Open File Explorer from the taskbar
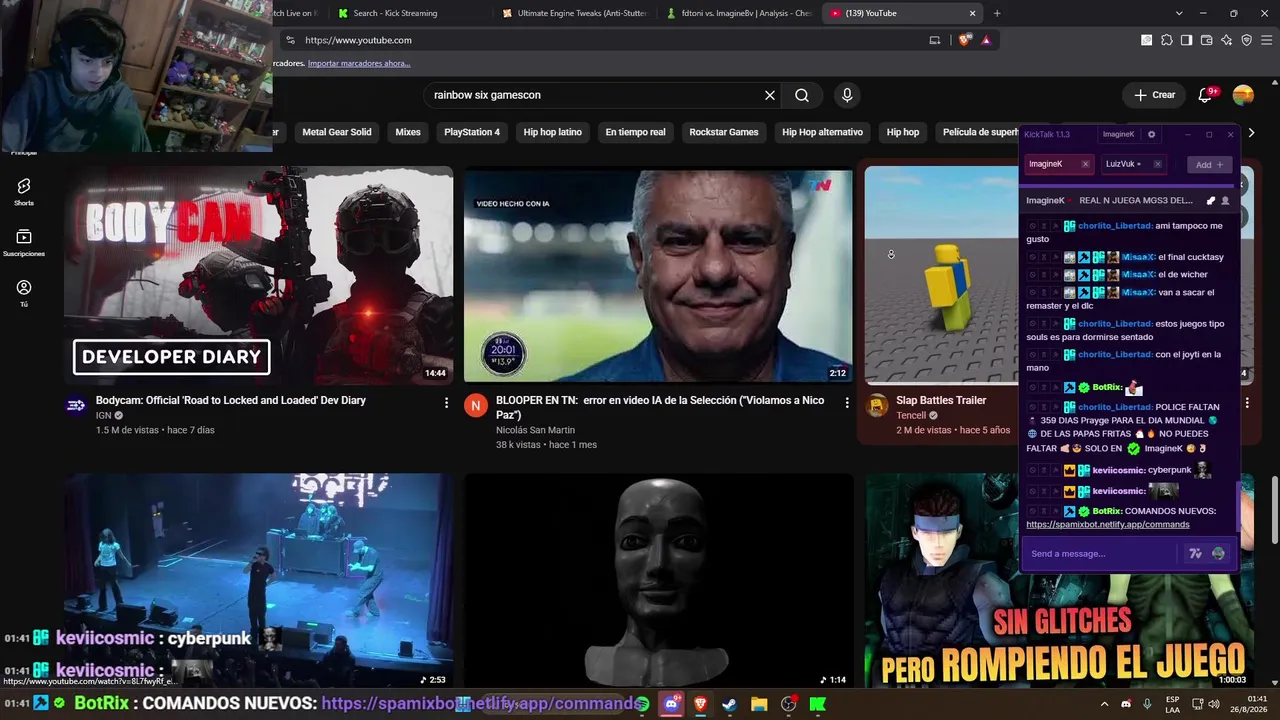This screenshot has width=1280, height=720. tap(759, 704)
